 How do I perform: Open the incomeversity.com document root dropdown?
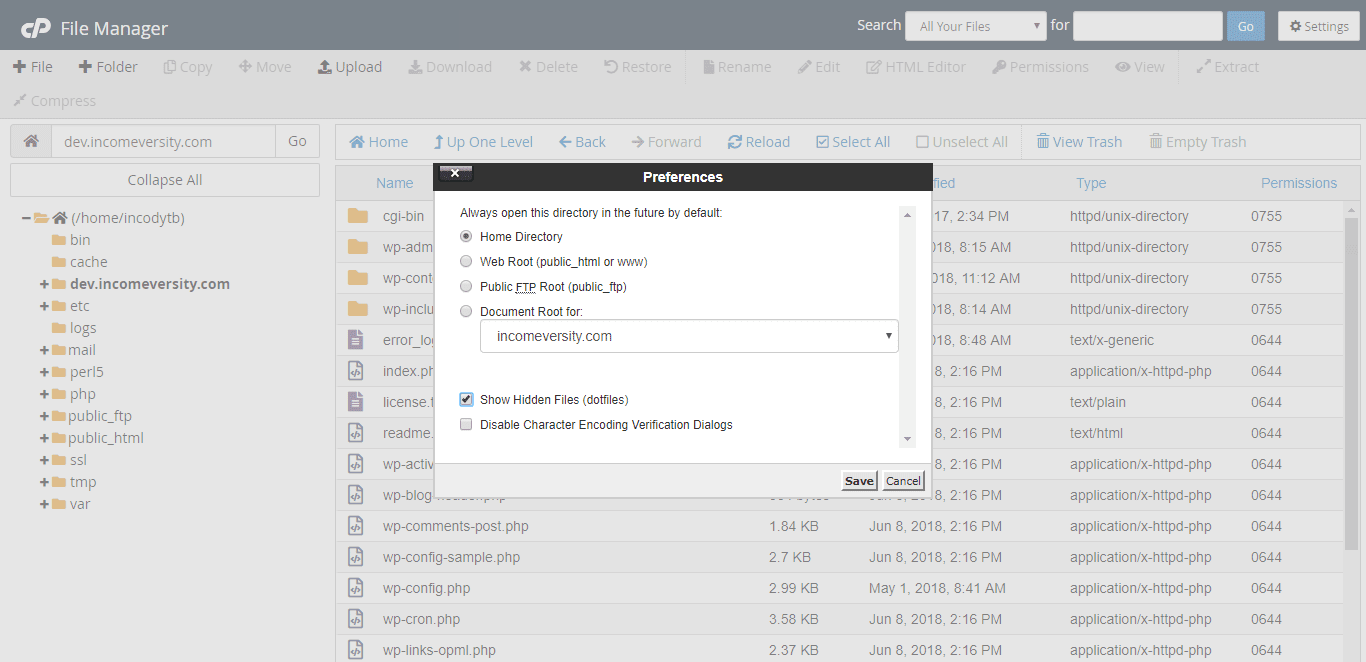coord(689,336)
